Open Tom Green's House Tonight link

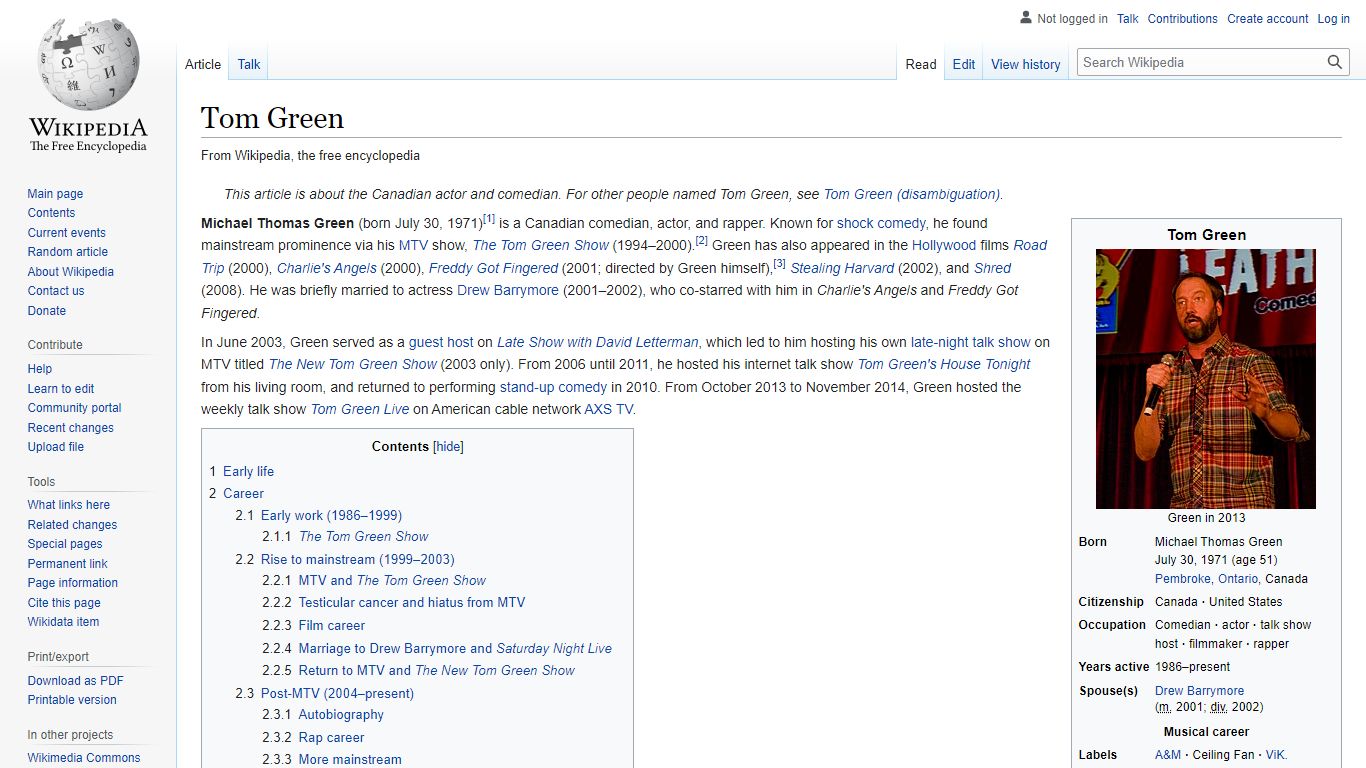click(x=944, y=364)
